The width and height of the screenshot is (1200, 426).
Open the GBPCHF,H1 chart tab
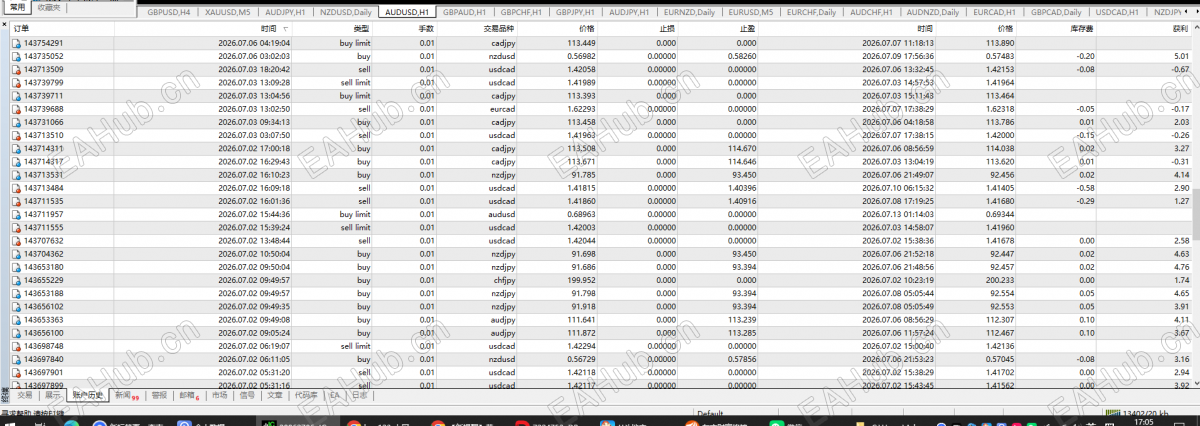point(522,12)
